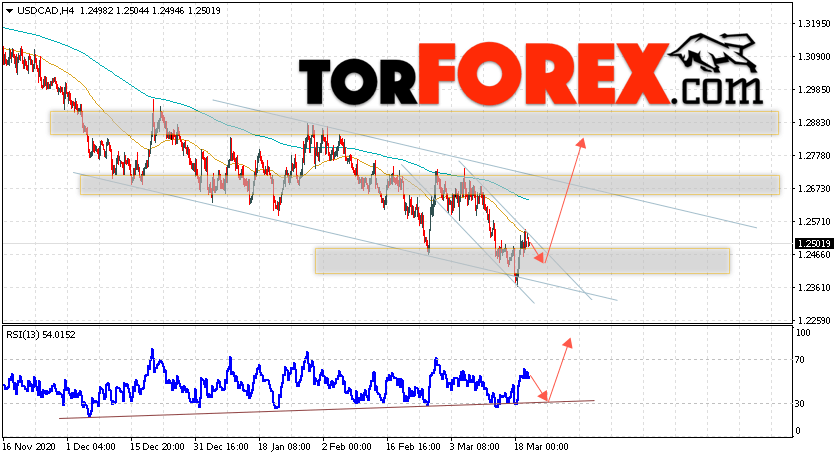Viewport: 838px width, 458px height.
Task: Click the RSI(13) 54.0152 indicator label
Action: pos(41,335)
